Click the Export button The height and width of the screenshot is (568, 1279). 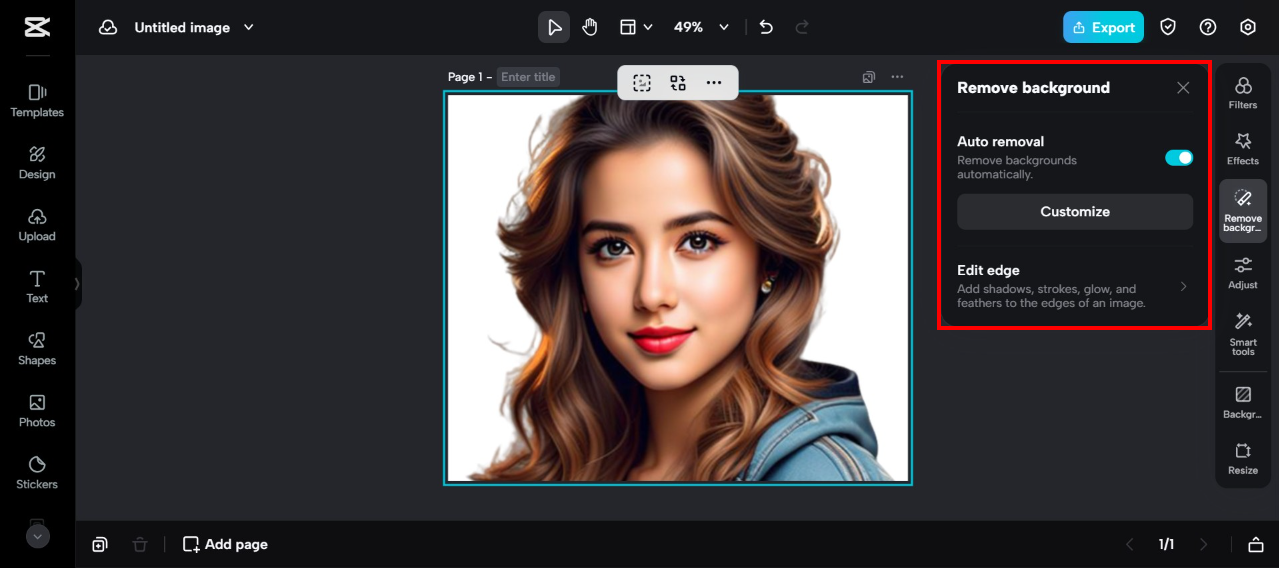[1103, 27]
